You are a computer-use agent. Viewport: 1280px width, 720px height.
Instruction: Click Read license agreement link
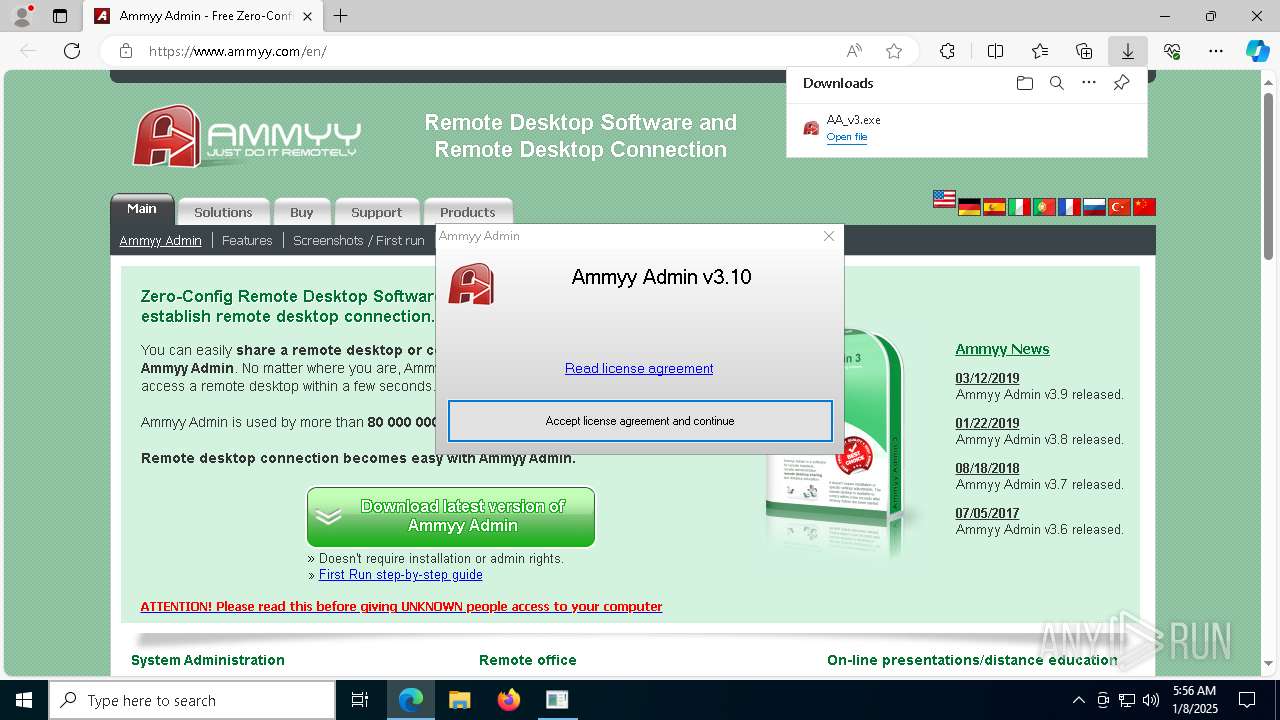coord(639,368)
